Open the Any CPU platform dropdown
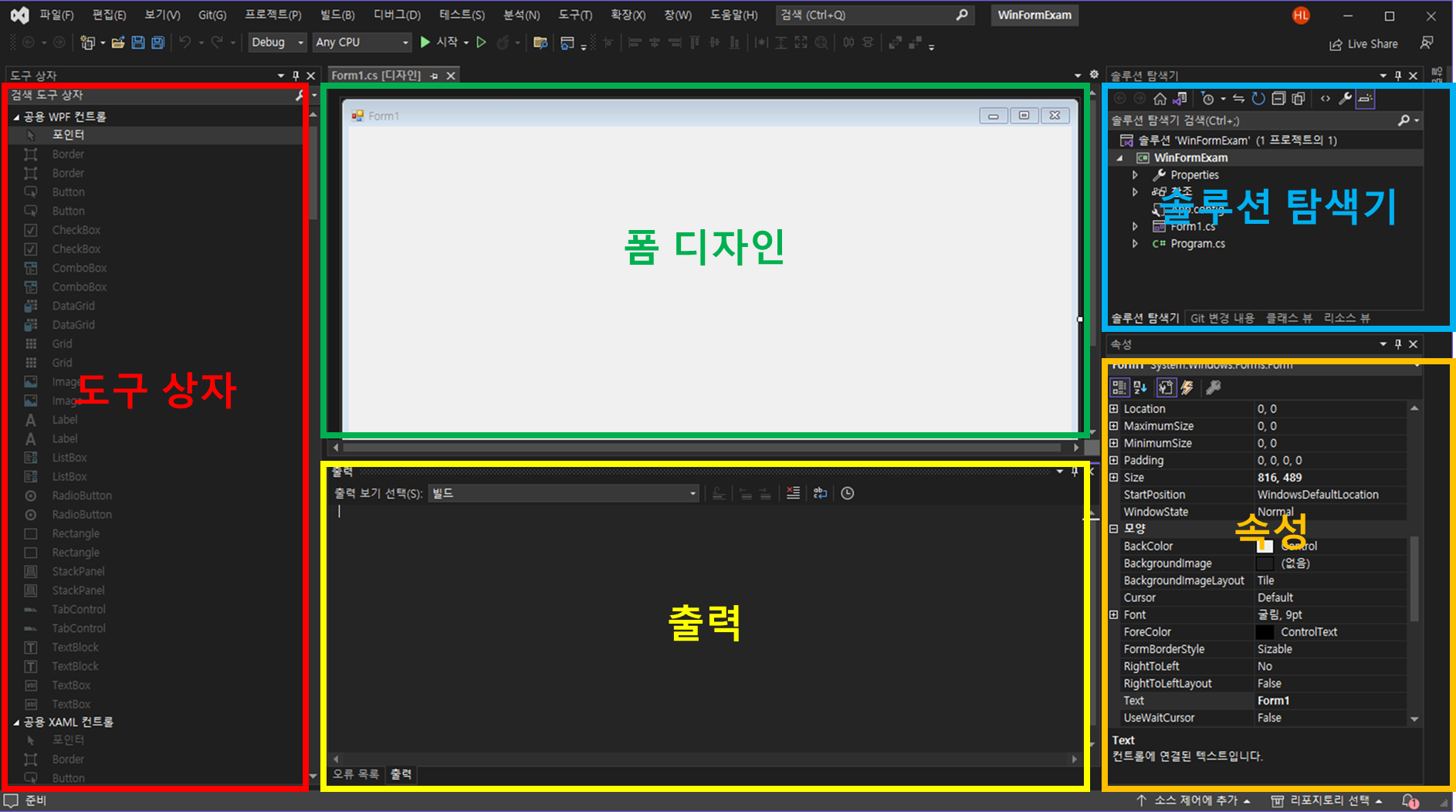Screen dimensions: 1456x812 pyautogui.click(x=361, y=42)
